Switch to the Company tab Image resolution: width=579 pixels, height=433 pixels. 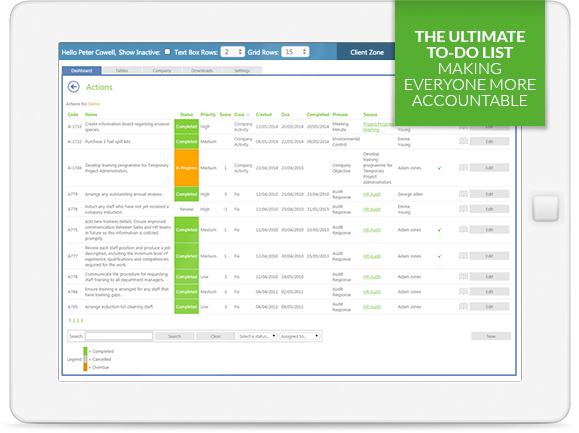click(162, 71)
